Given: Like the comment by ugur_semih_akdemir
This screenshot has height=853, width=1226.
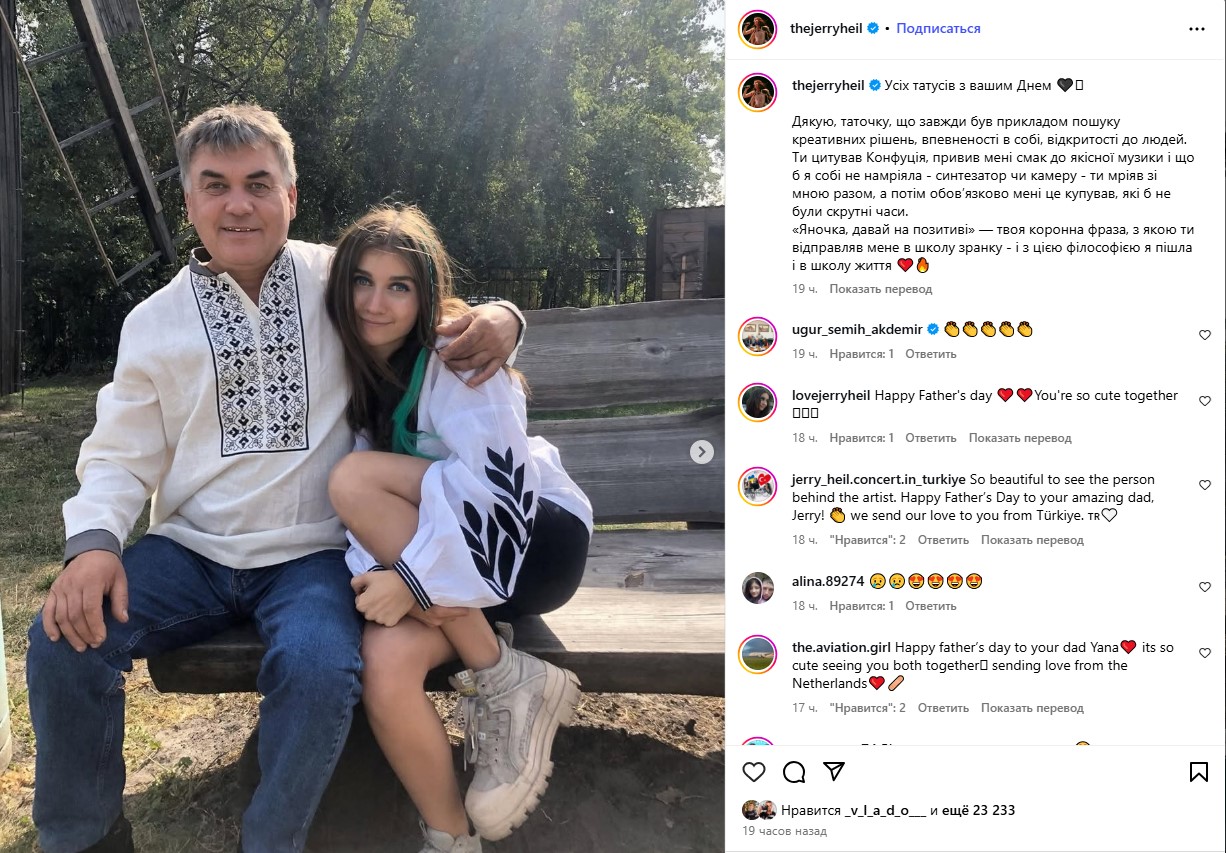Looking at the screenshot, I should pos(1205,335).
